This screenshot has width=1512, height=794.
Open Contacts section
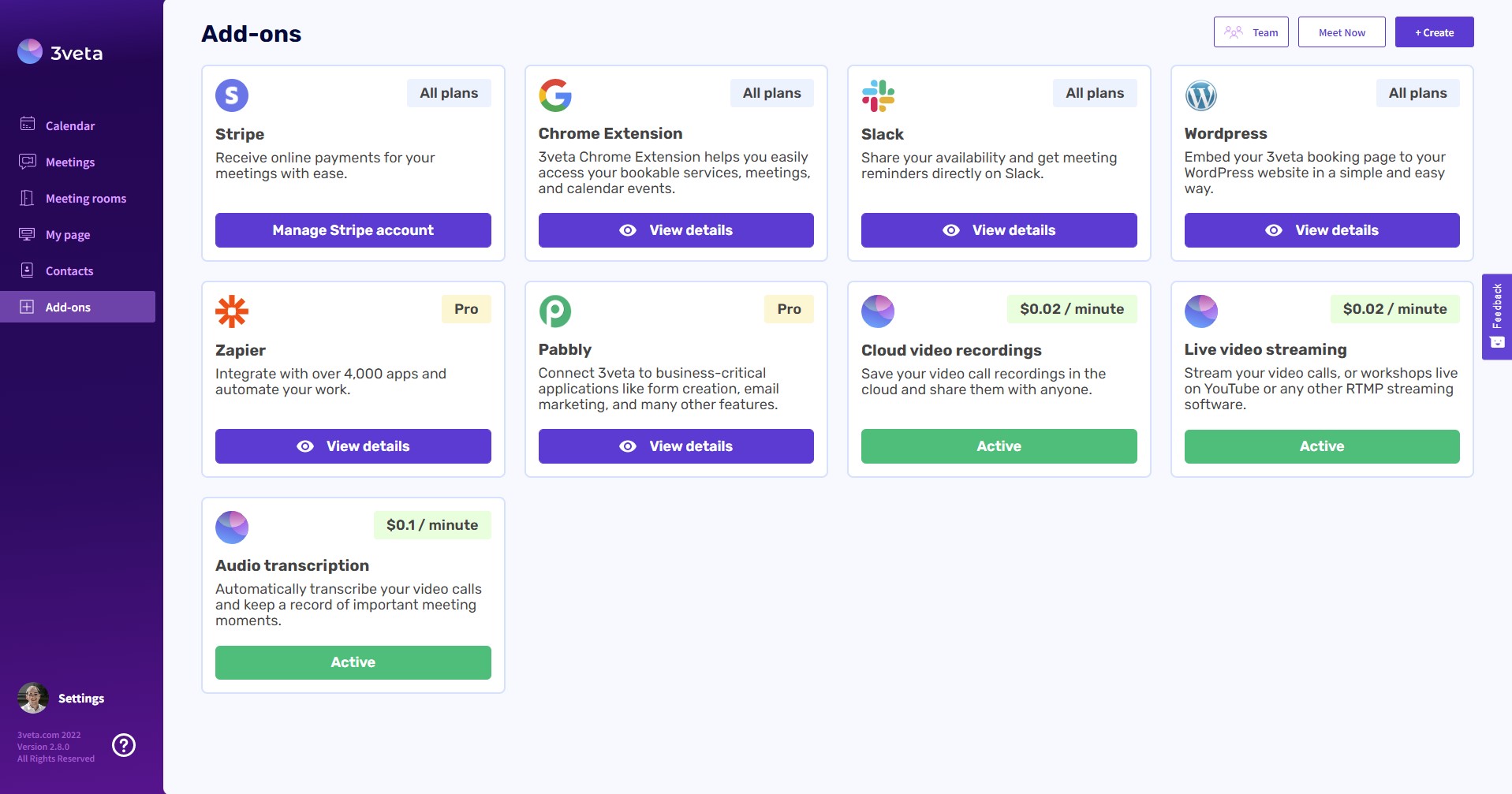coord(78,270)
